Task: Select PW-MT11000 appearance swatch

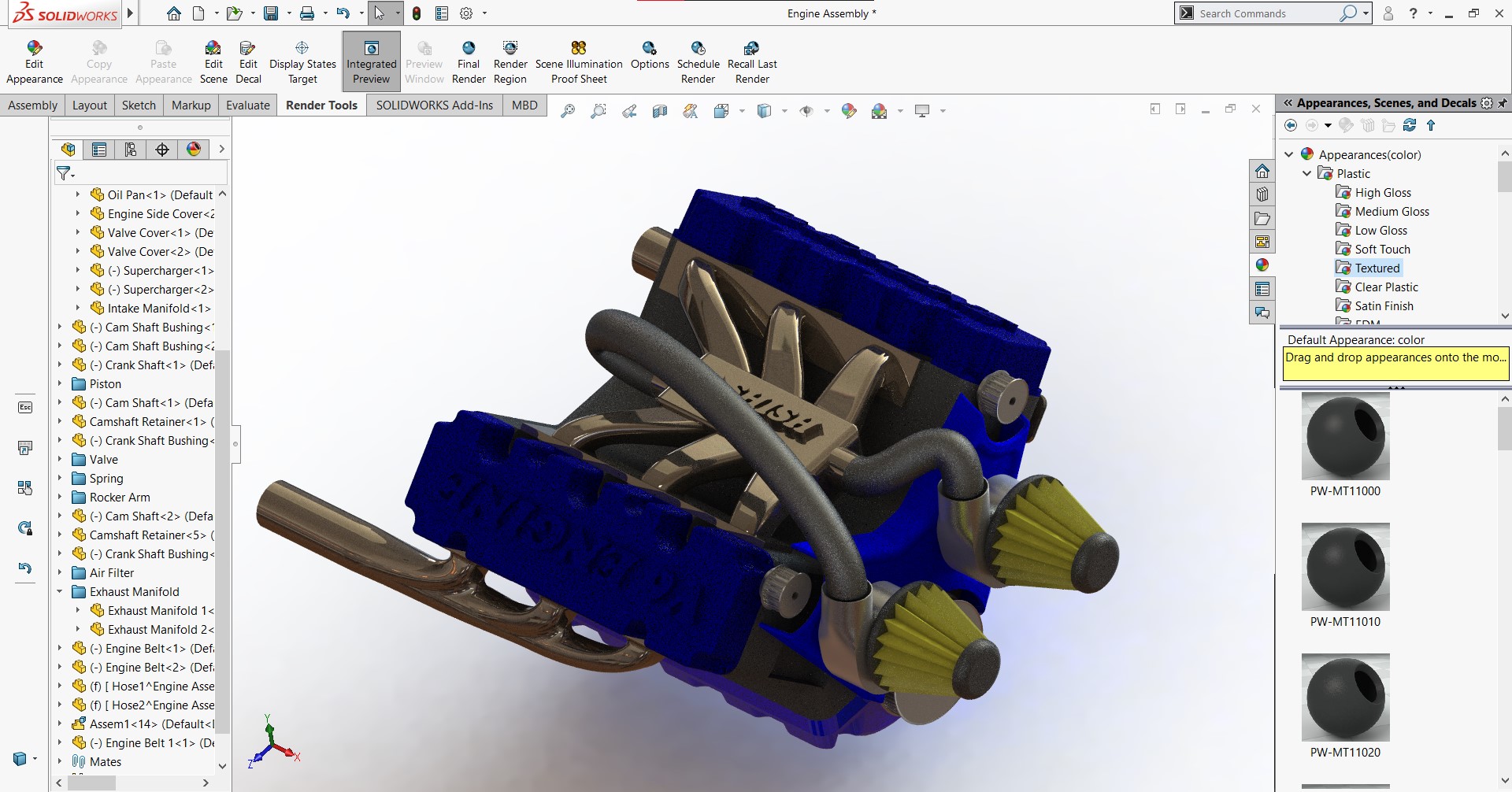Action: click(1345, 437)
